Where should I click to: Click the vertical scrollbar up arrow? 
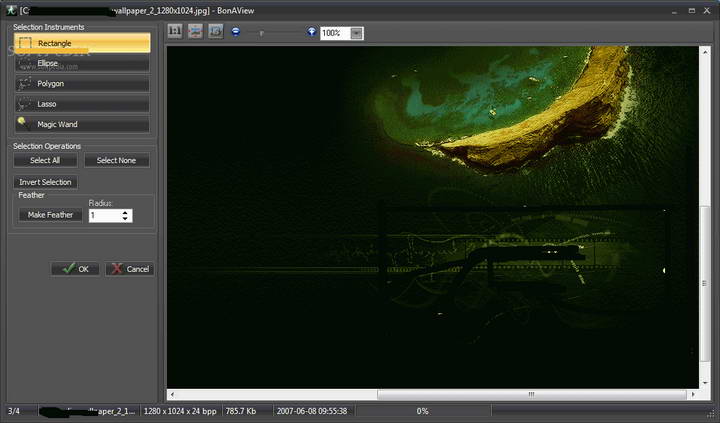point(705,52)
